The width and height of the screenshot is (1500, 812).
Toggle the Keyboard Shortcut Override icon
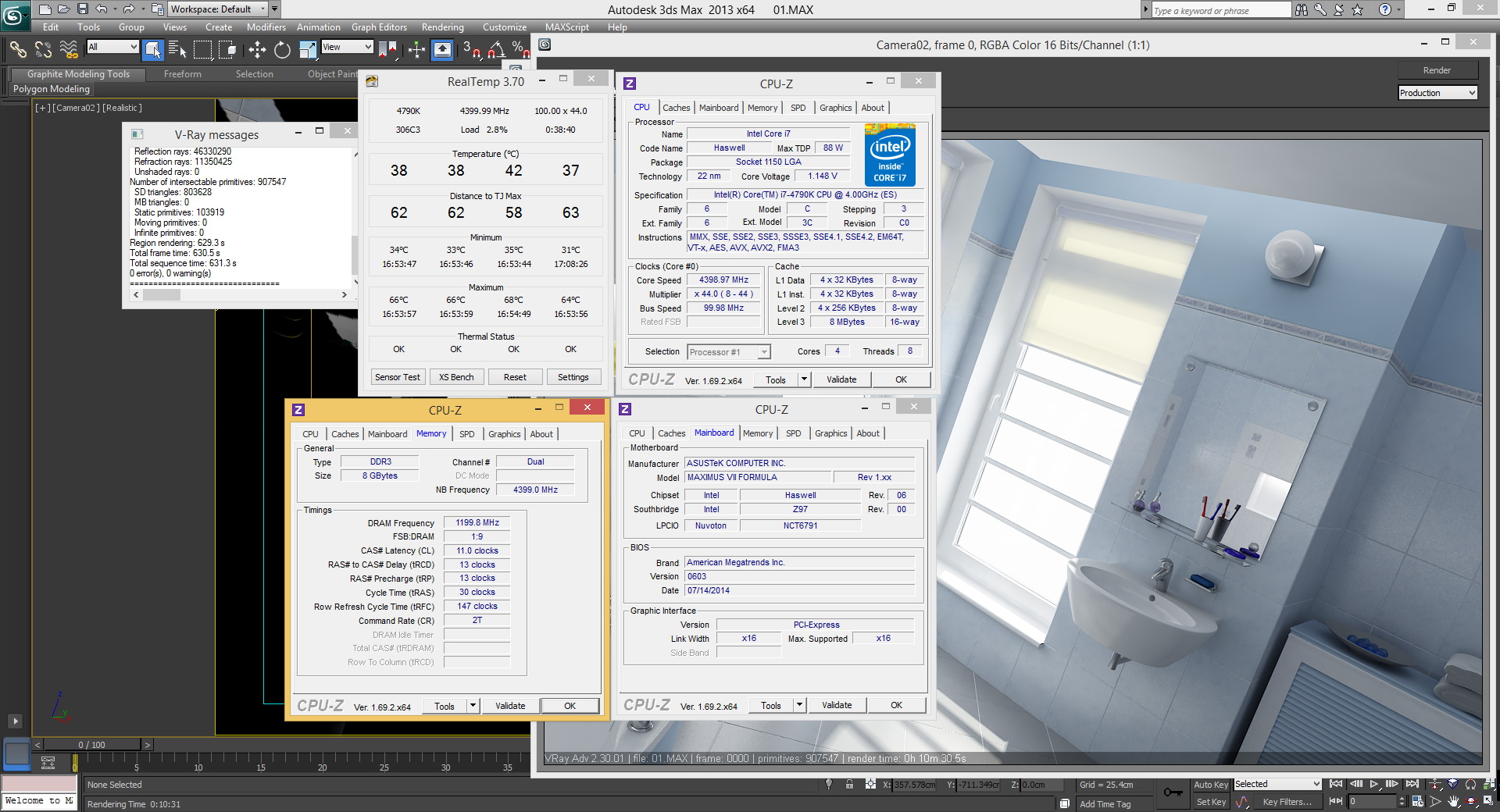[x=442, y=50]
